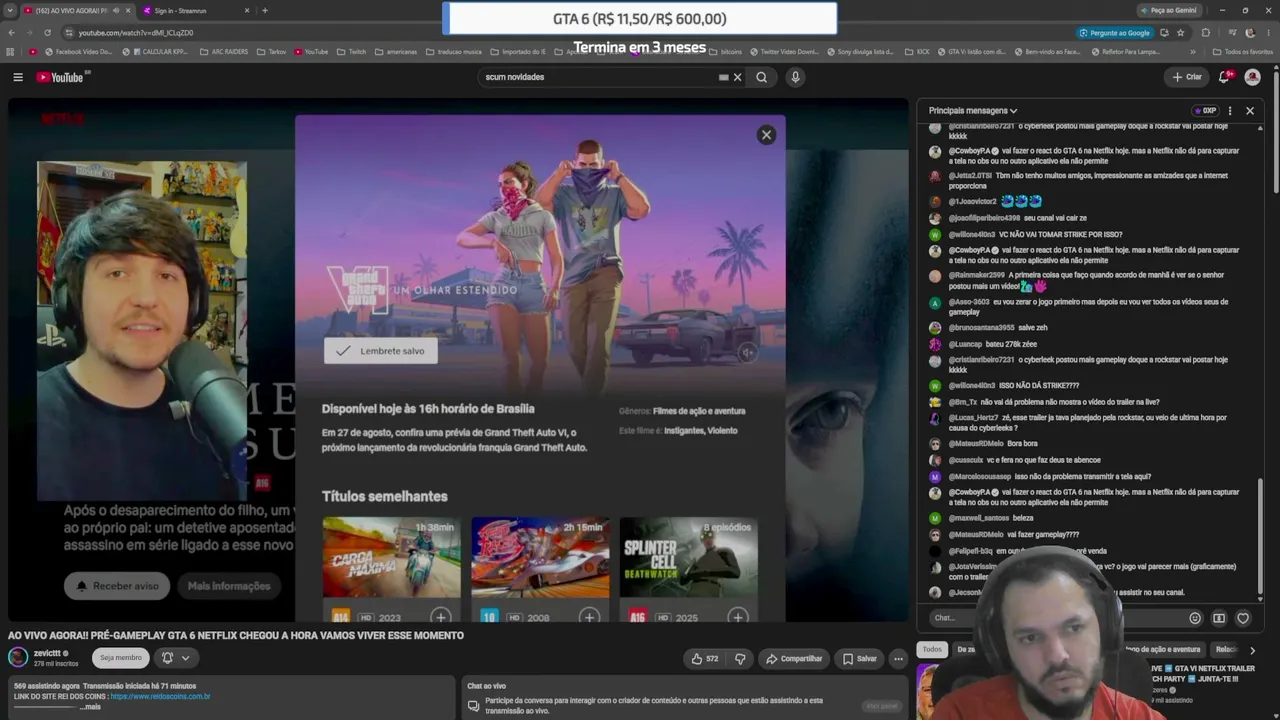
Task: Open YouTube notifications bell
Action: [1224, 77]
